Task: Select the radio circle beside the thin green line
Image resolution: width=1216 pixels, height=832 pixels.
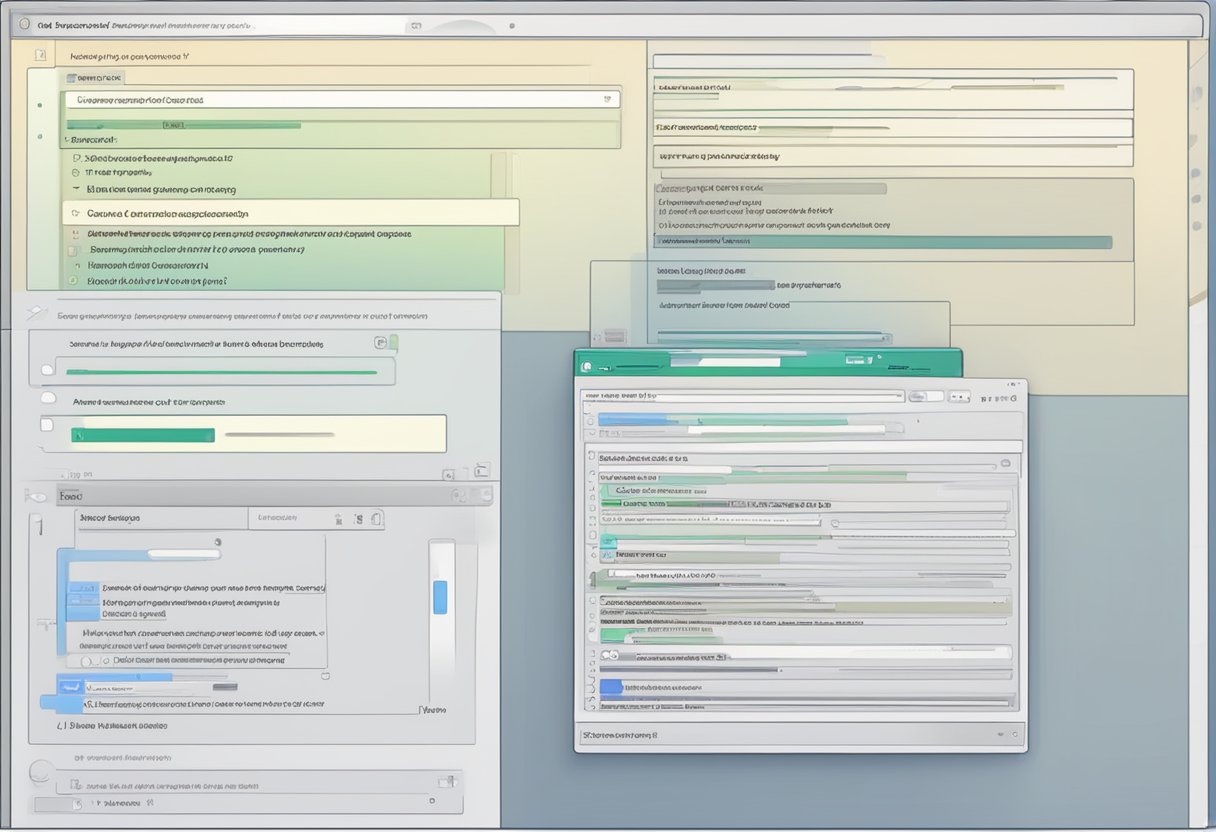Action: coord(46,371)
